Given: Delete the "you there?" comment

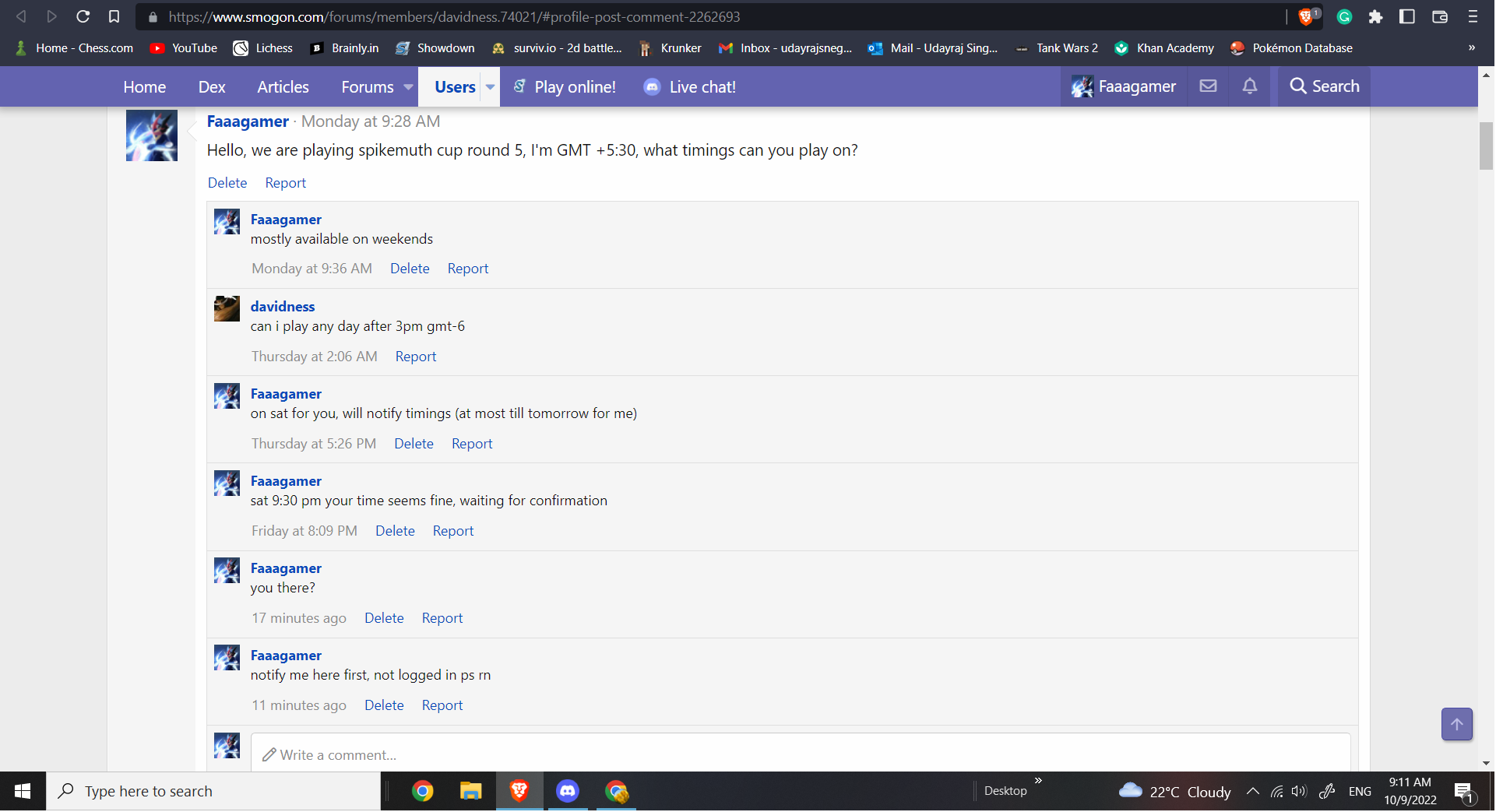Looking at the screenshot, I should click(x=384, y=618).
